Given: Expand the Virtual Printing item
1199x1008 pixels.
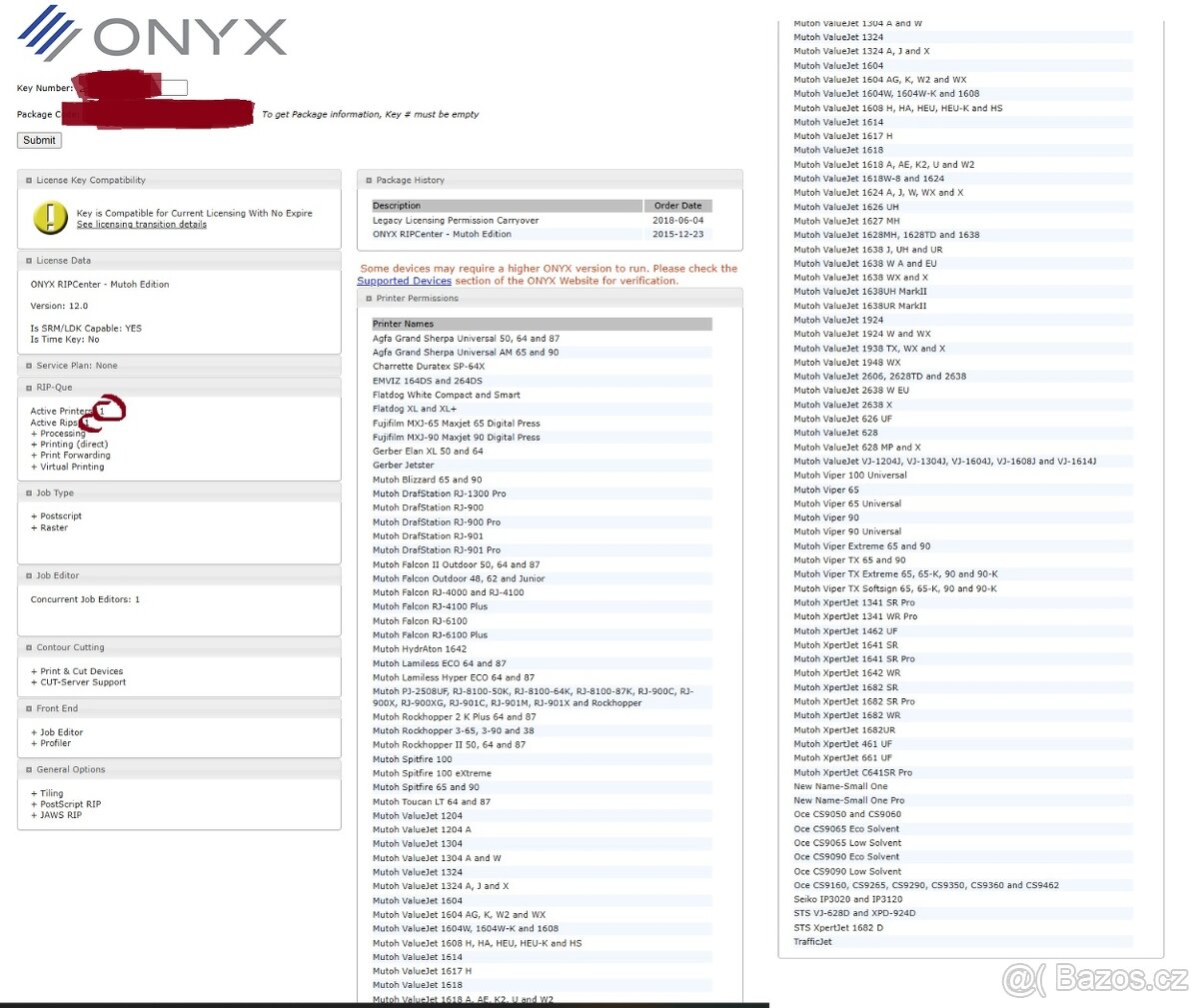Looking at the screenshot, I should [x=67, y=467].
